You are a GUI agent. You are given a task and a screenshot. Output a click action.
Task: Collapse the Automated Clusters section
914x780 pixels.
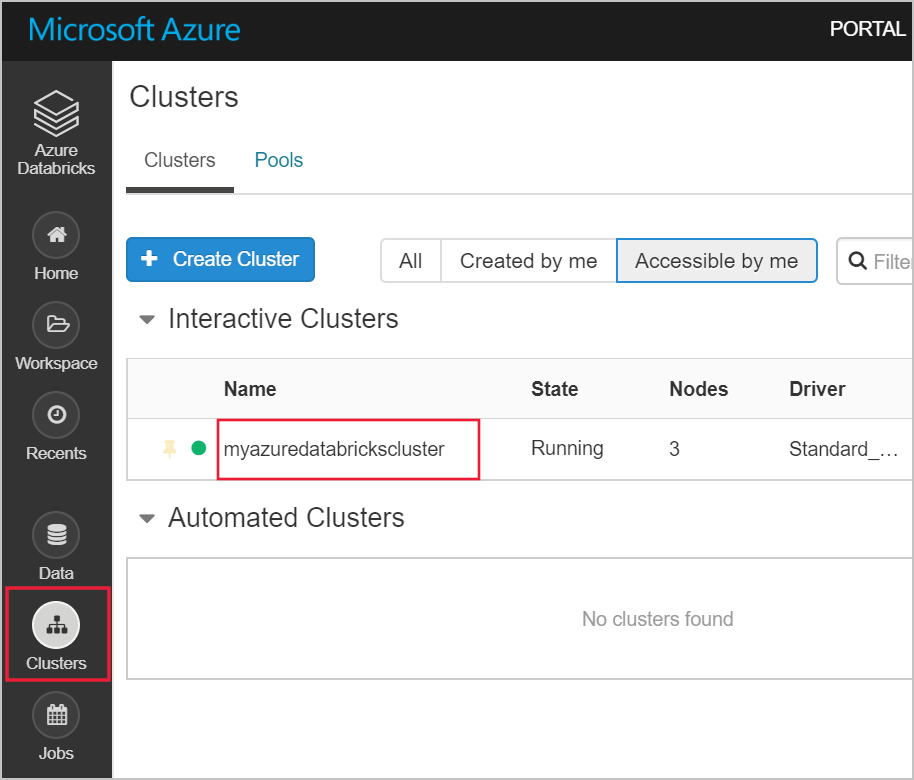pyautogui.click(x=147, y=518)
